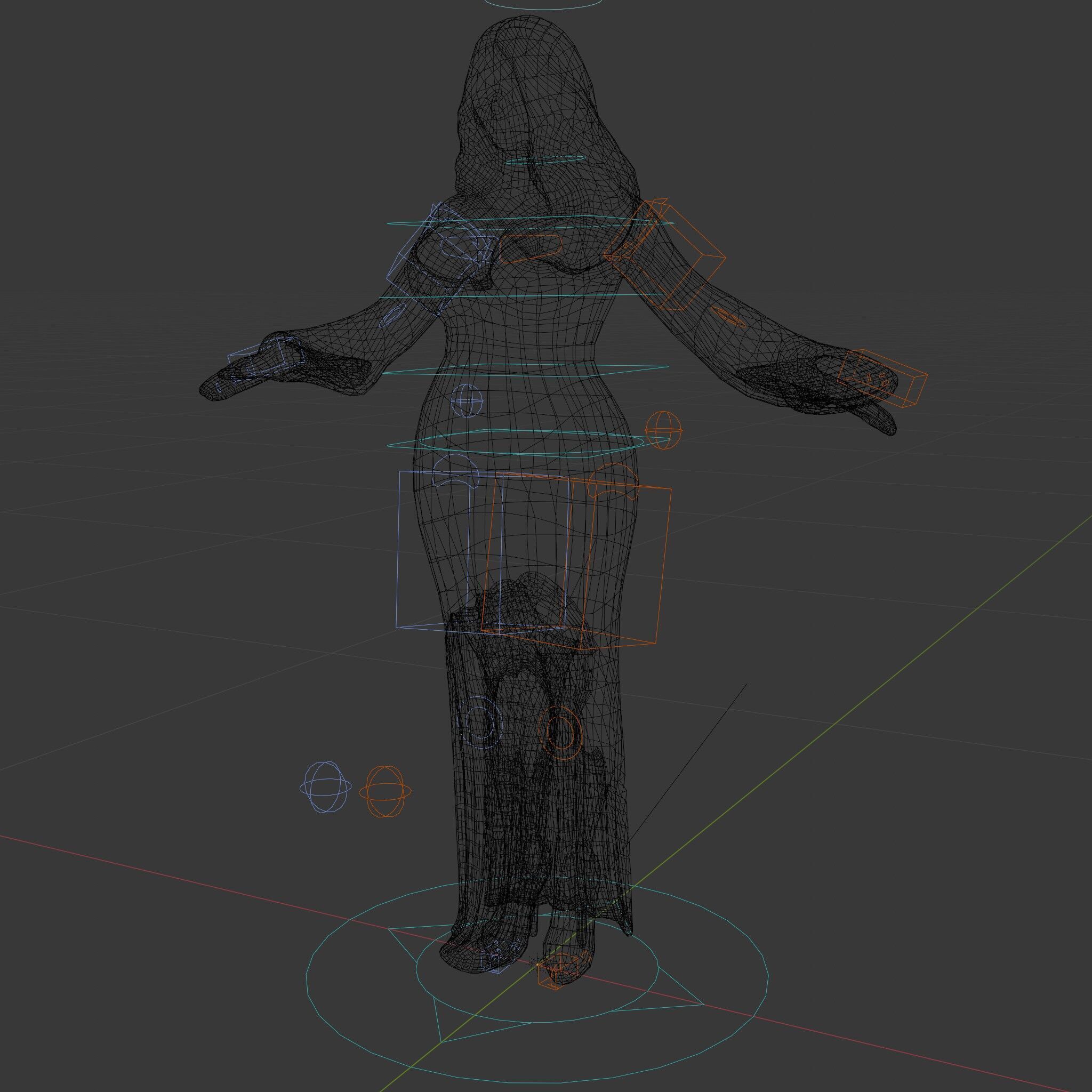
Task: Click the orange rounded chest control
Action: [531, 237]
